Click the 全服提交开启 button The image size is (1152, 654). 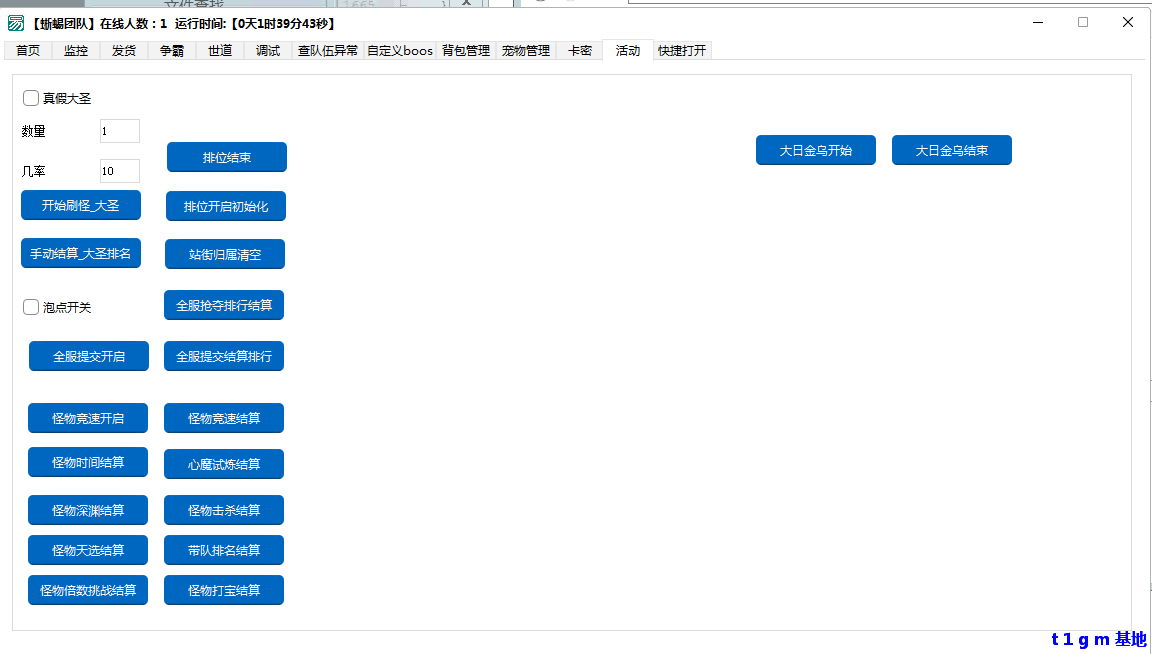click(x=88, y=356)
